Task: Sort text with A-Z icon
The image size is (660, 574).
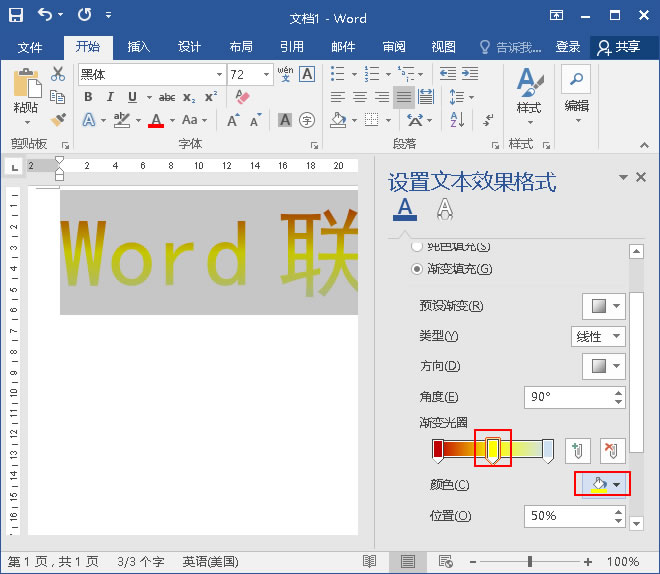Action: 457,120
